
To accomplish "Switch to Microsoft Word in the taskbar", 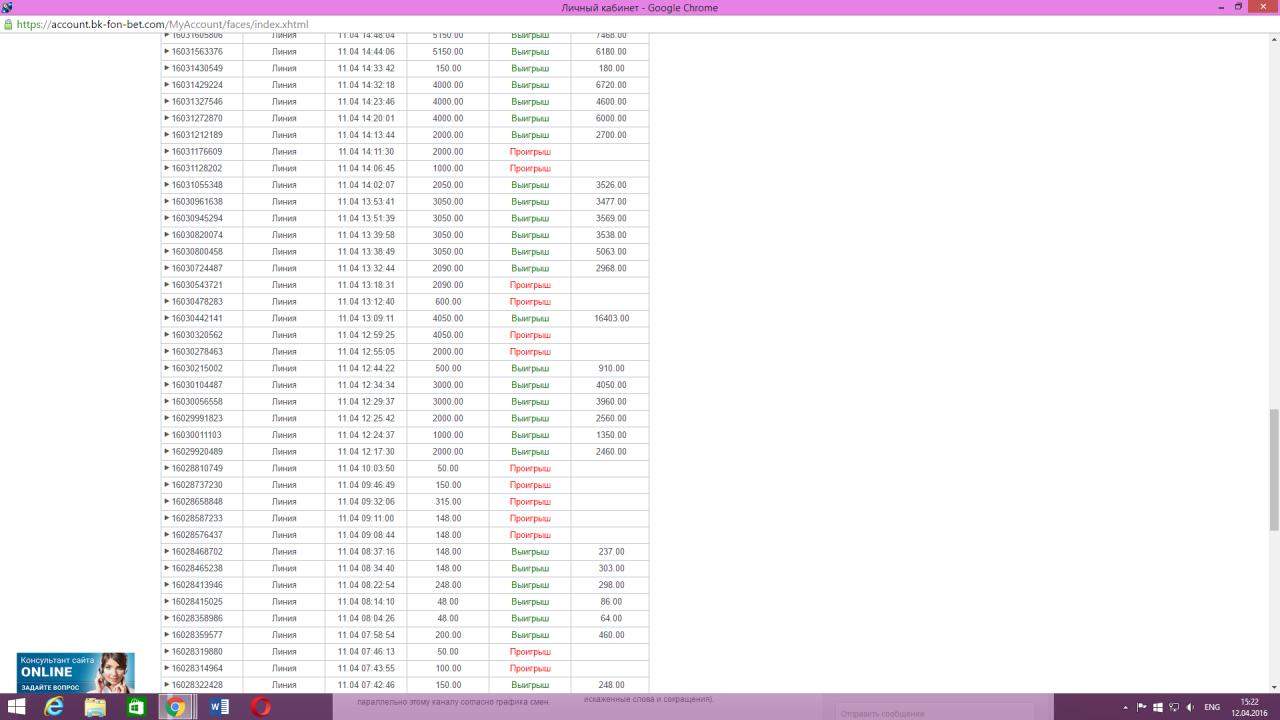I will coord(219,707).
